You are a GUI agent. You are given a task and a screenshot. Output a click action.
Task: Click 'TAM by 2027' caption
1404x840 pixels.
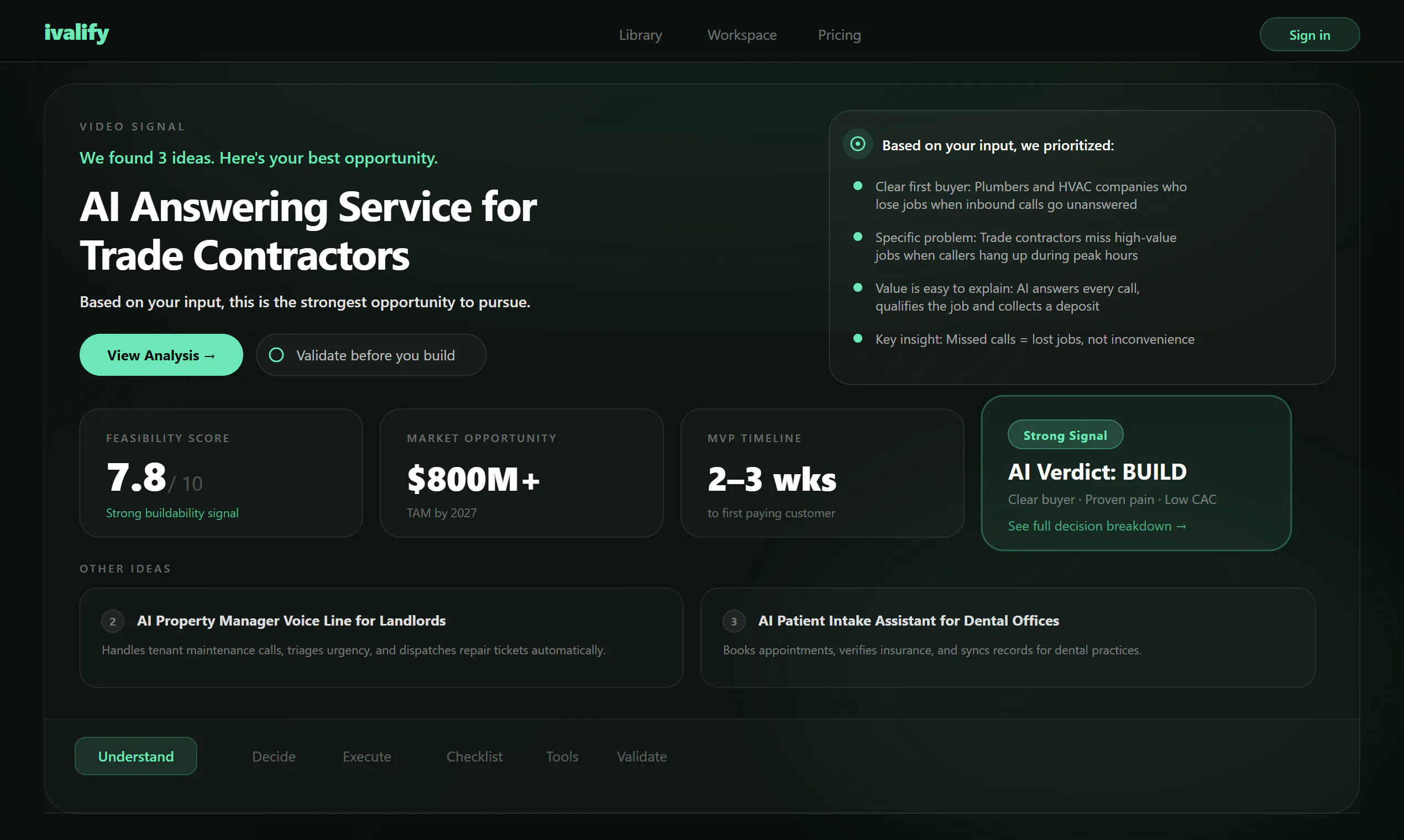pos(442,513)
